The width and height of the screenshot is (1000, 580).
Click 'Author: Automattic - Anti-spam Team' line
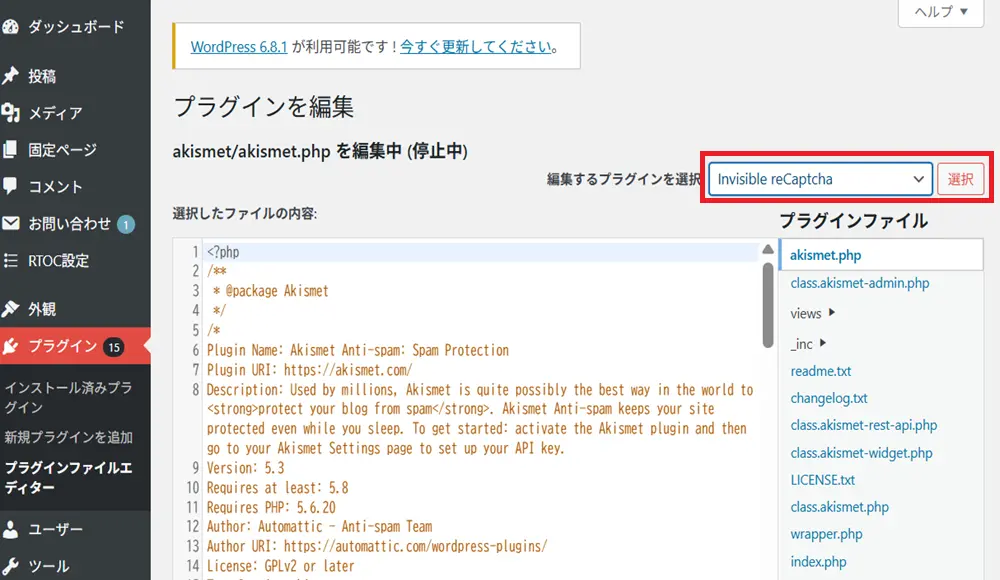pos(320,527)
